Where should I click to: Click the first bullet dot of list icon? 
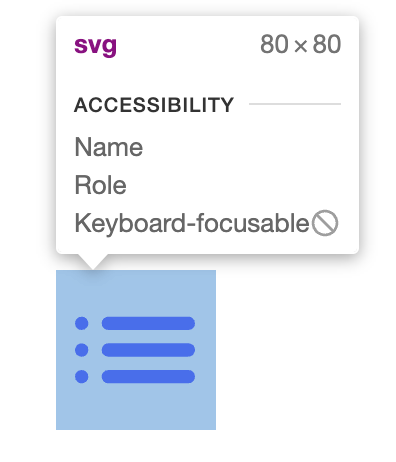point(82,323)
